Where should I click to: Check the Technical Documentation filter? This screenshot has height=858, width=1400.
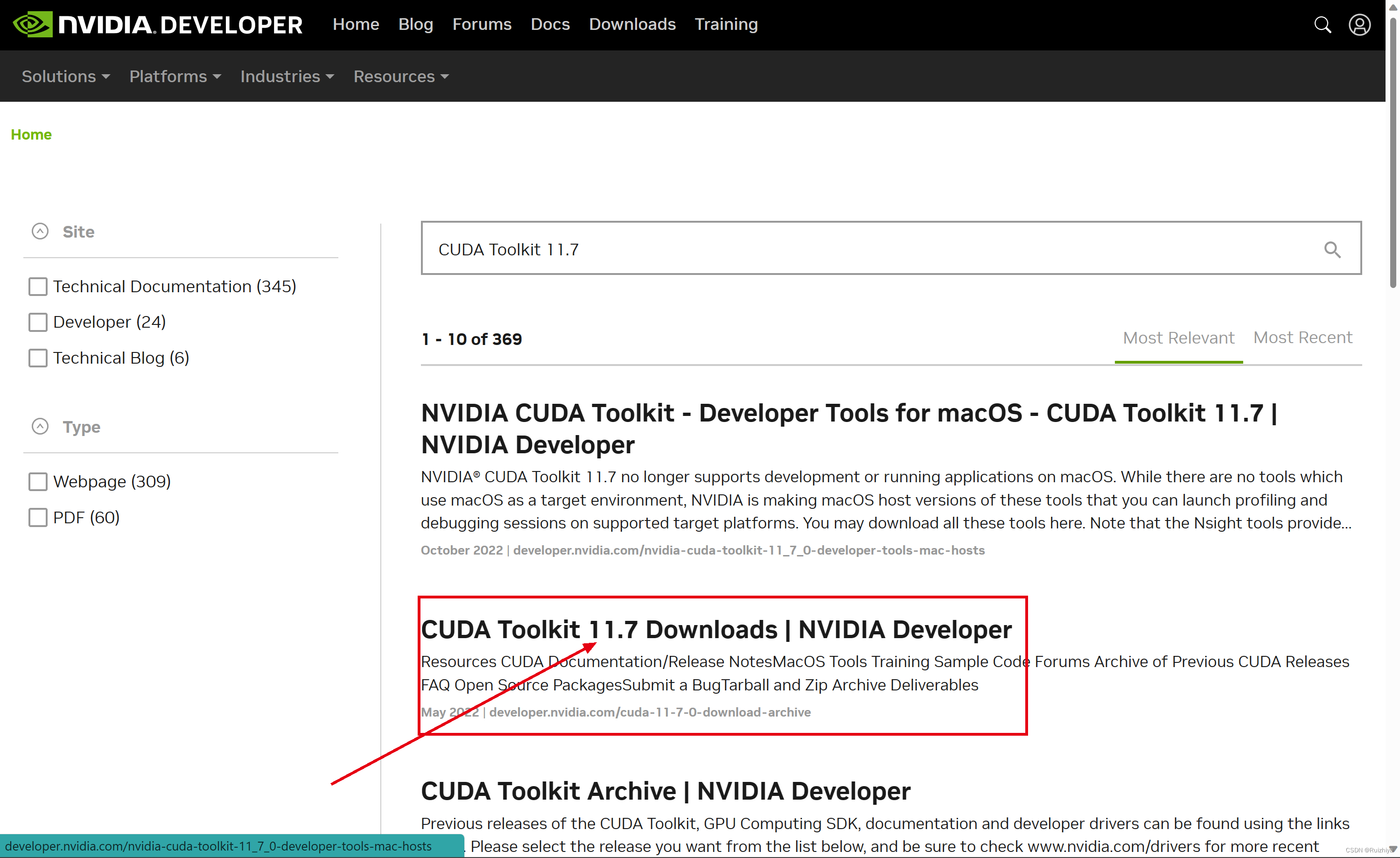38,286
